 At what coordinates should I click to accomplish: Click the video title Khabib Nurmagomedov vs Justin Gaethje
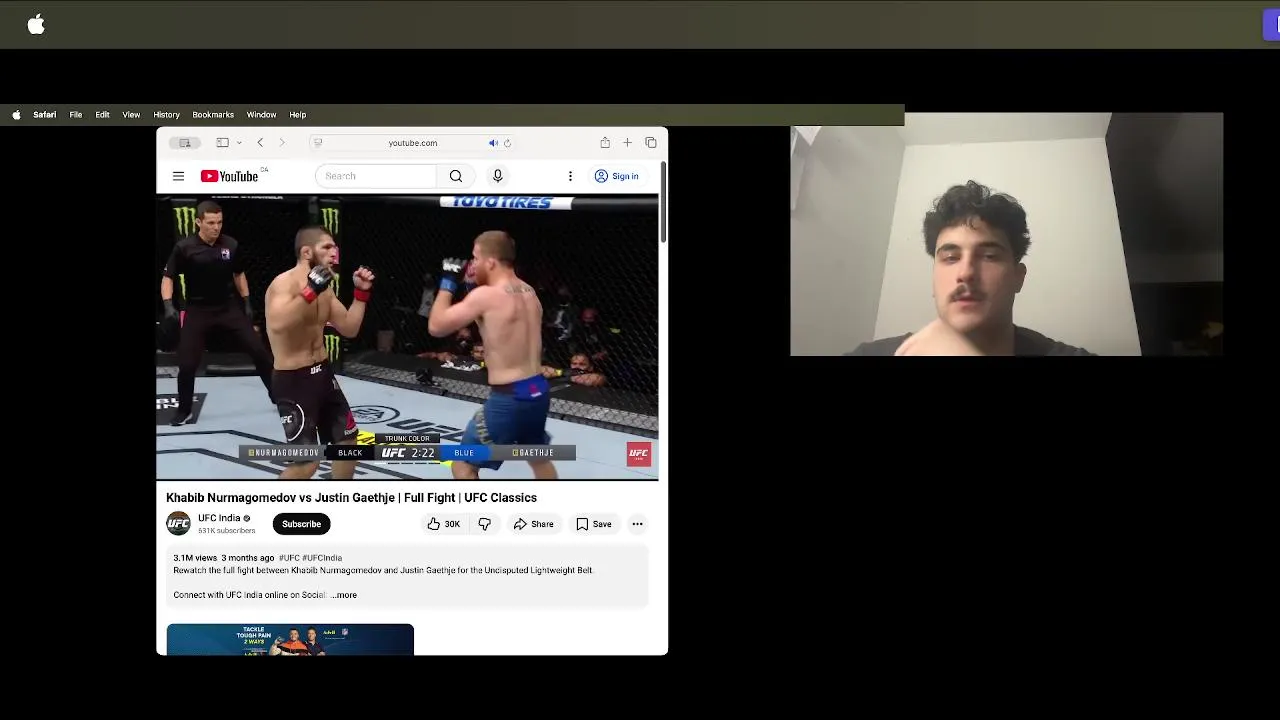352,498
